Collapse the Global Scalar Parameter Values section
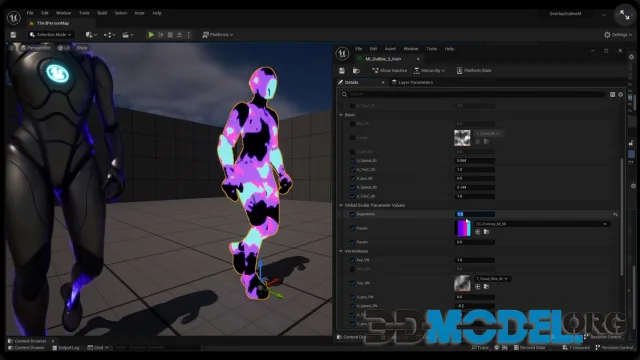The width and height of the screenshot is (640, 360). pyautogui.click(x=341, y=205)
